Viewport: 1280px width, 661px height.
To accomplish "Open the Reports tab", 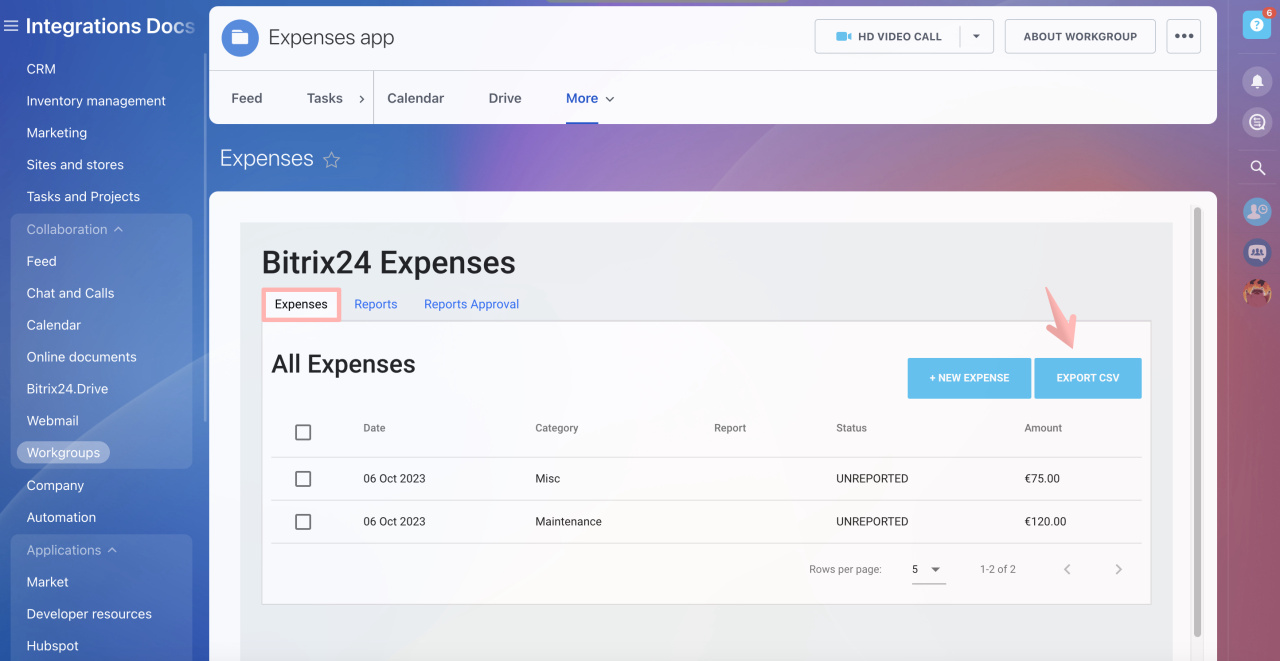I will pos(376,304).
